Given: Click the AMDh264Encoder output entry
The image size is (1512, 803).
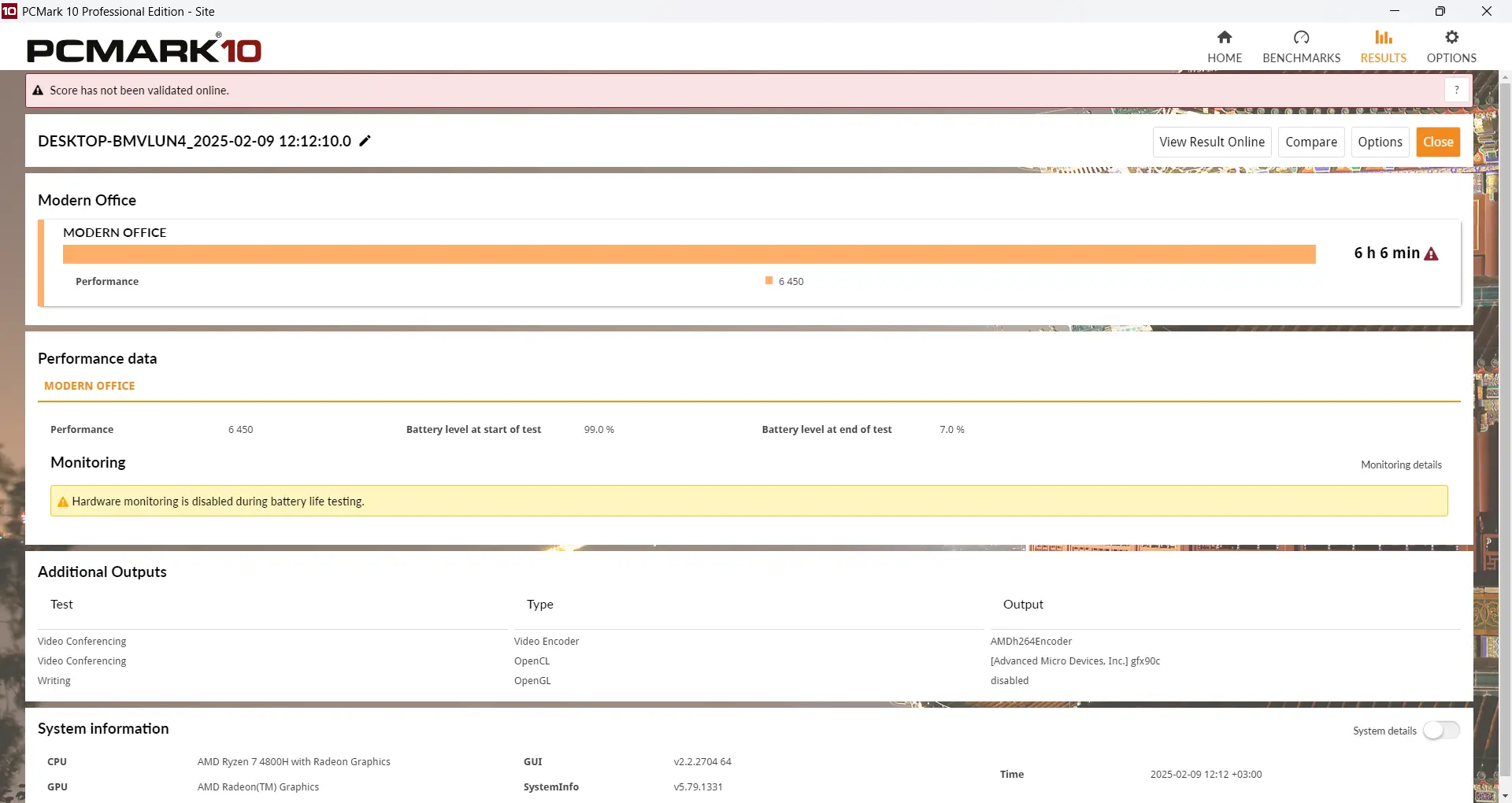Looking at the screenshot, I should 1031,641.
